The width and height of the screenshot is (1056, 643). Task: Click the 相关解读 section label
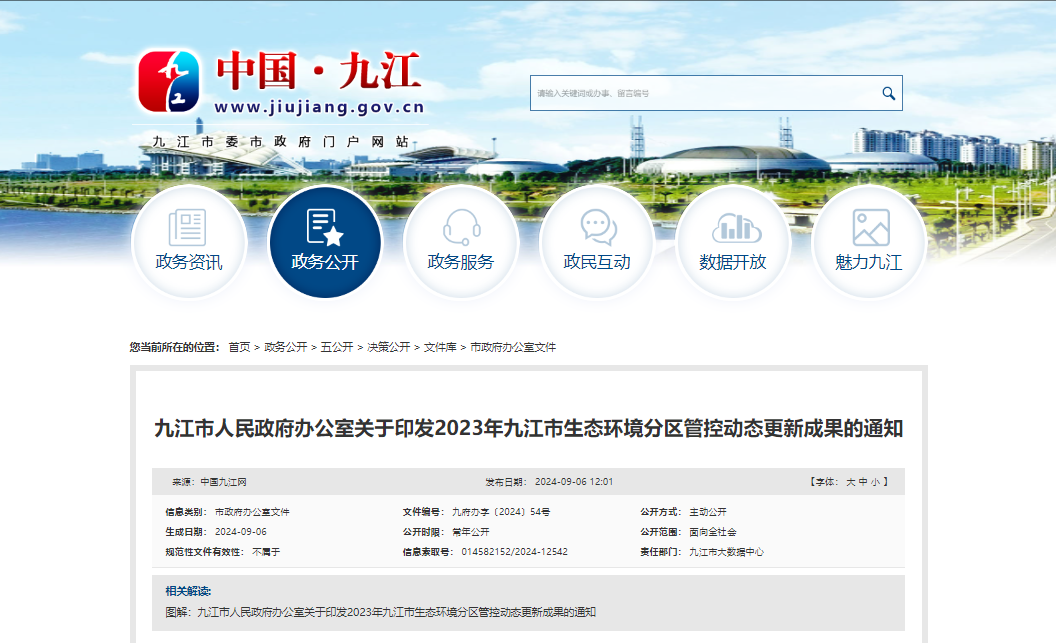click(188, 591)
